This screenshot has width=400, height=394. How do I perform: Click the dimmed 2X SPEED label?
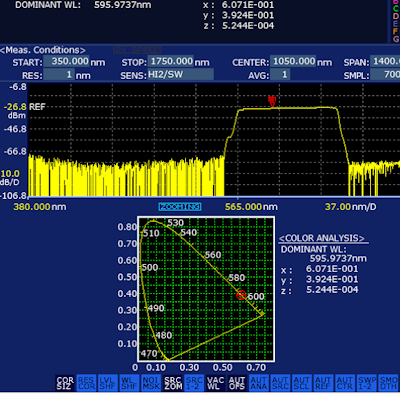[x=138, y=50]
